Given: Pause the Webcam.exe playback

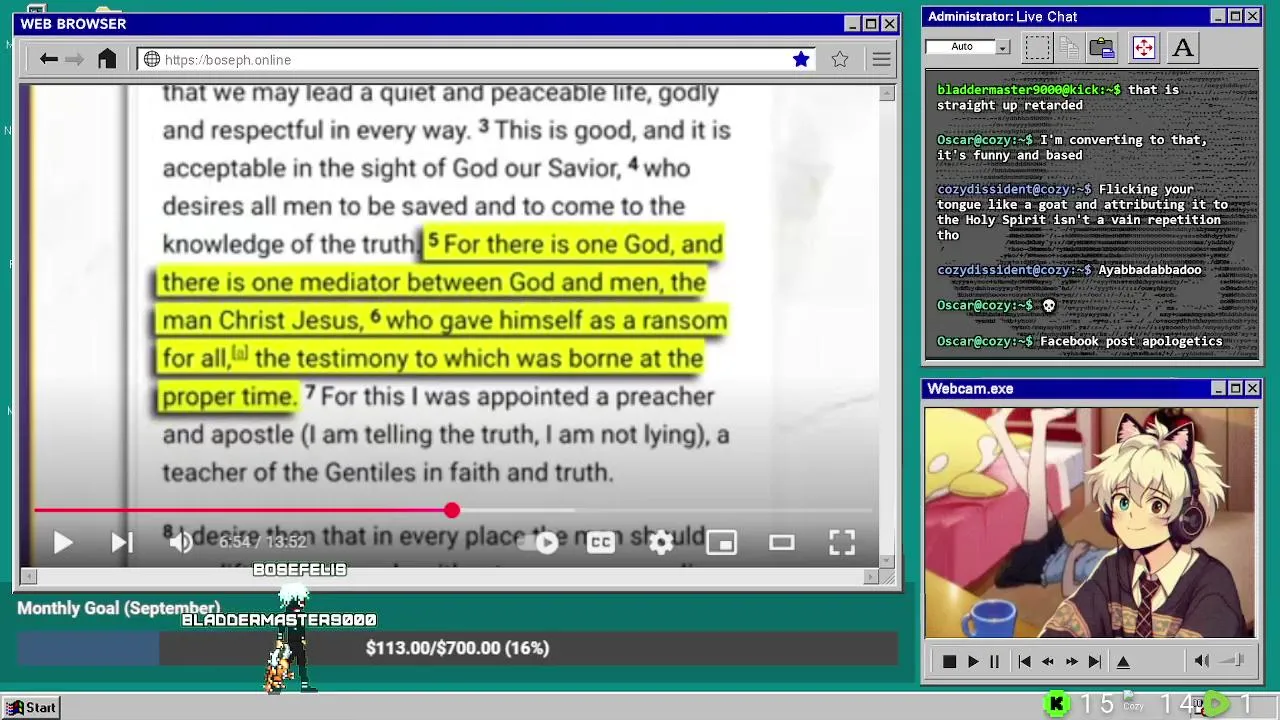Looking at the screenshot, I should 994,662.
